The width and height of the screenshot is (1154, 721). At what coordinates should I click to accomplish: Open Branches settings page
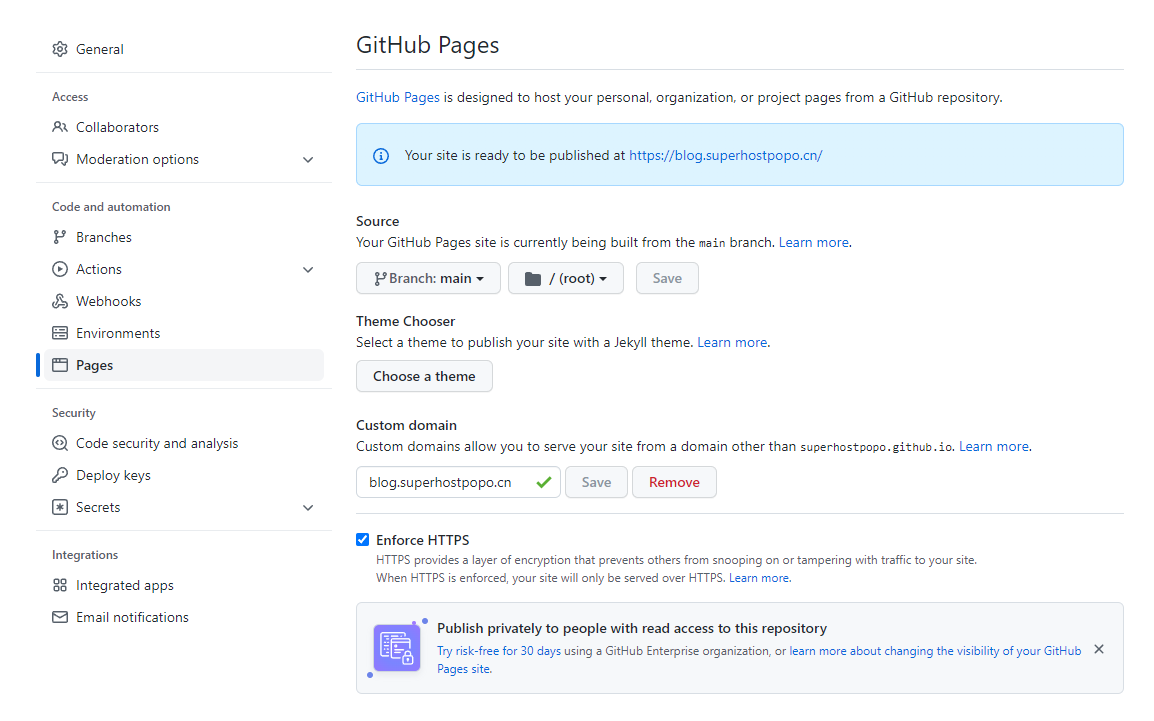(184, 237)
